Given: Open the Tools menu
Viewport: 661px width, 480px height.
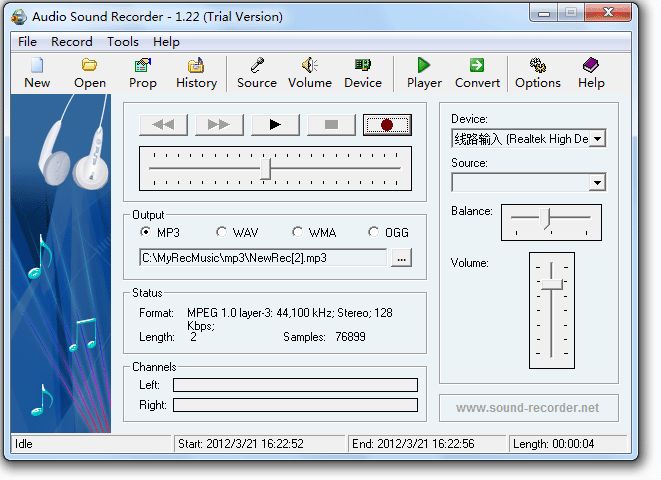Looking at the screenshot, I should click(123, 42).
